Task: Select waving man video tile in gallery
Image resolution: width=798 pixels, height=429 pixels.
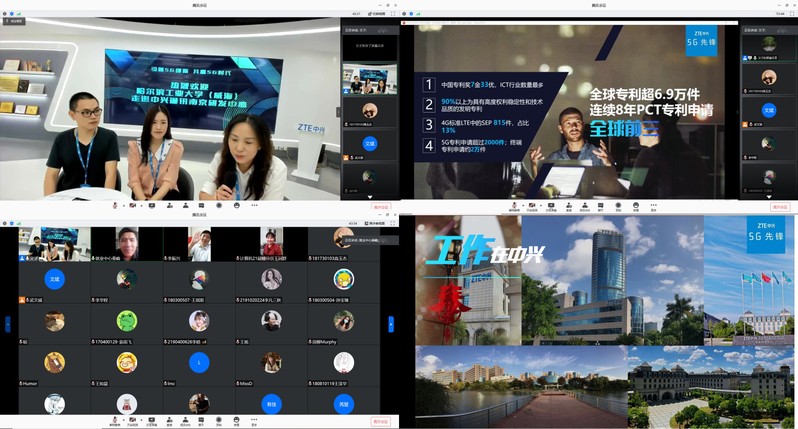Action: coord(199,244)
